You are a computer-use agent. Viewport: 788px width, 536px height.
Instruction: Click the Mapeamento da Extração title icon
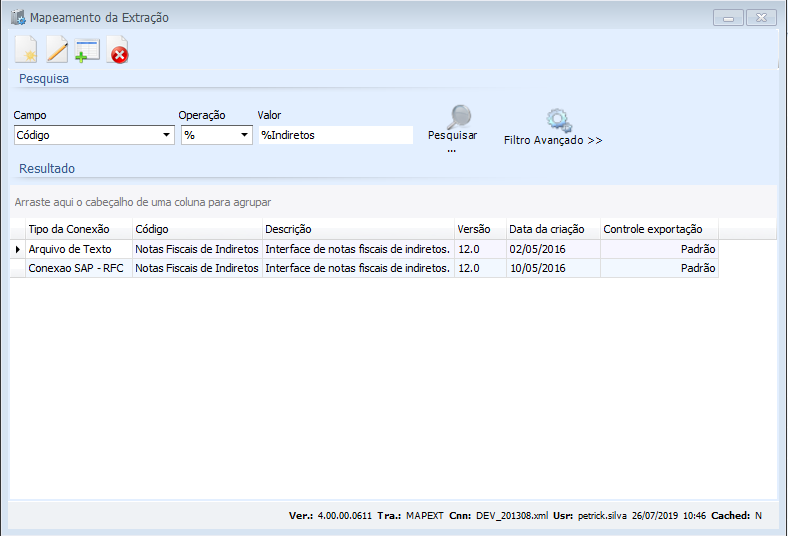click(18, 17)
